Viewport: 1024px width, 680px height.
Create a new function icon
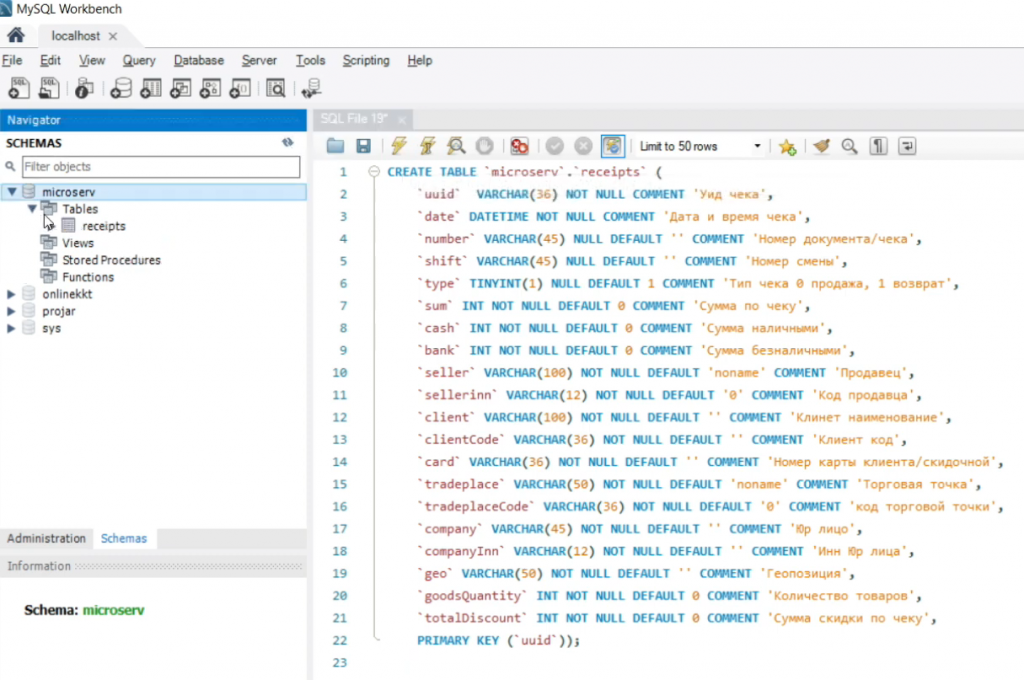240,88
